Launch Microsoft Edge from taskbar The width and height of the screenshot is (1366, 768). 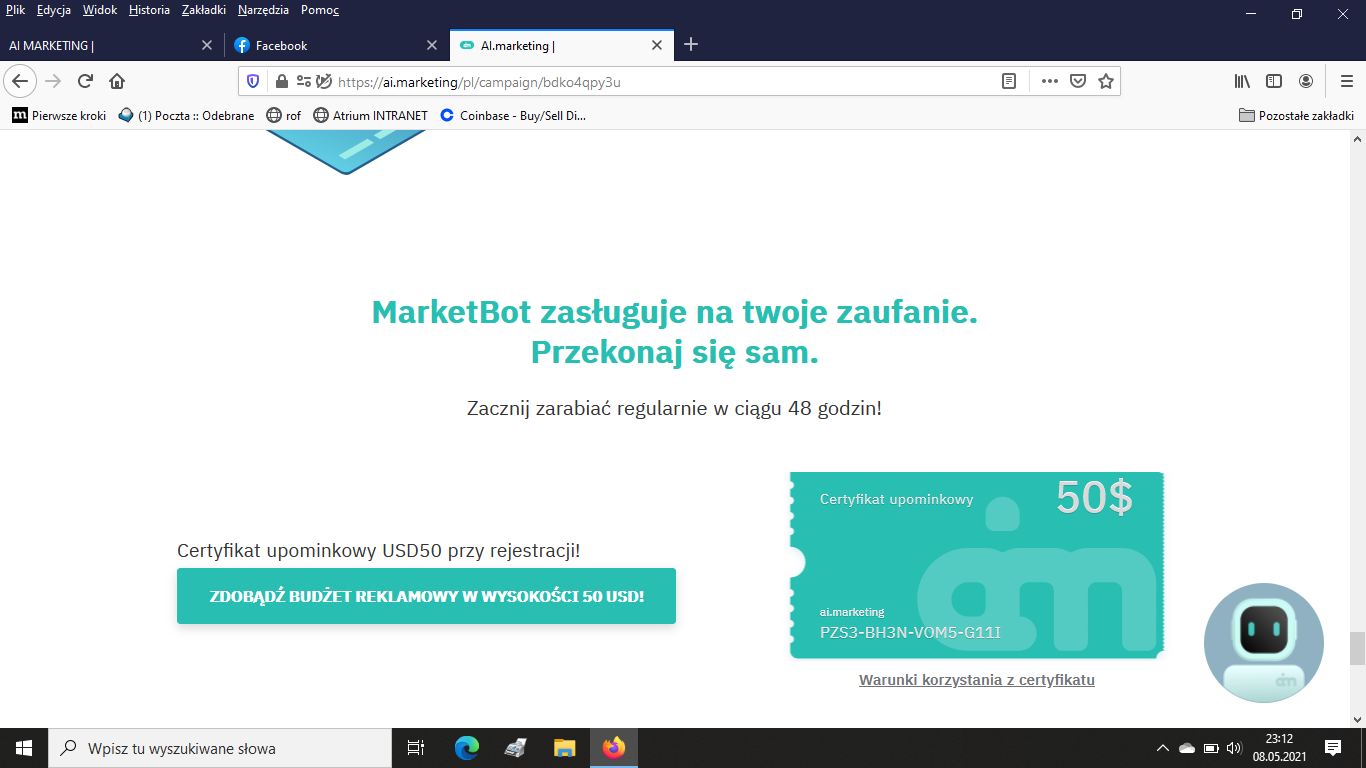(x=466, y=748)
